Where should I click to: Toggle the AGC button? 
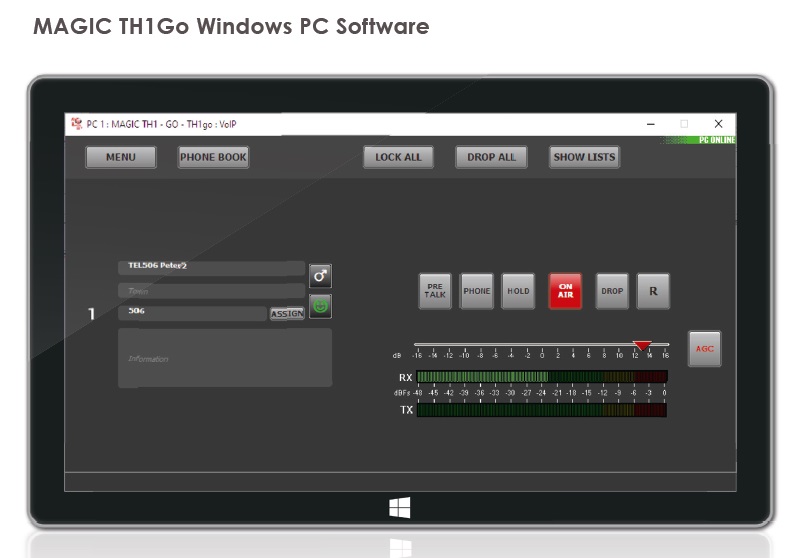click(704, 349)
